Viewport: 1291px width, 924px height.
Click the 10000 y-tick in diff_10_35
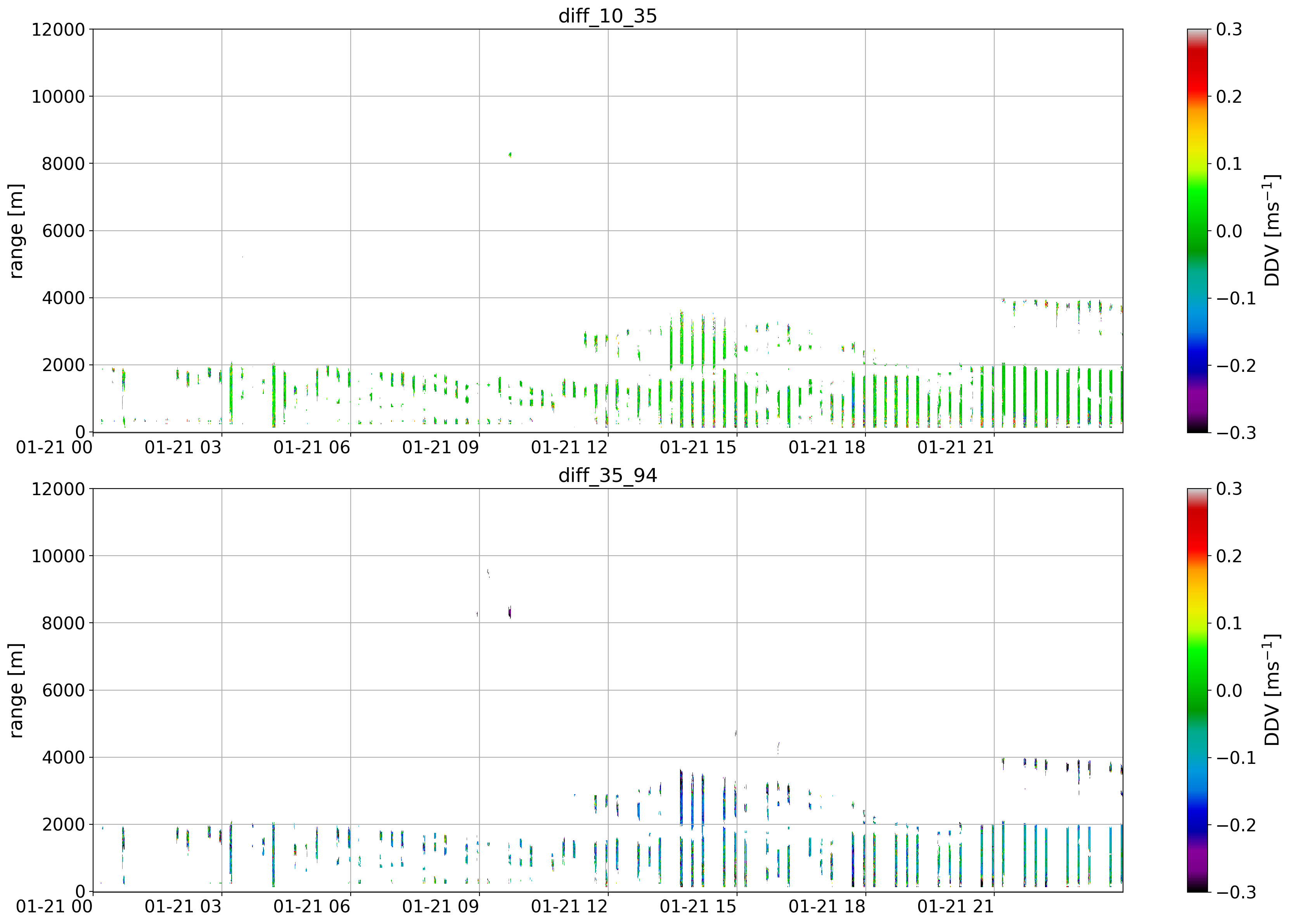(58, 97)
